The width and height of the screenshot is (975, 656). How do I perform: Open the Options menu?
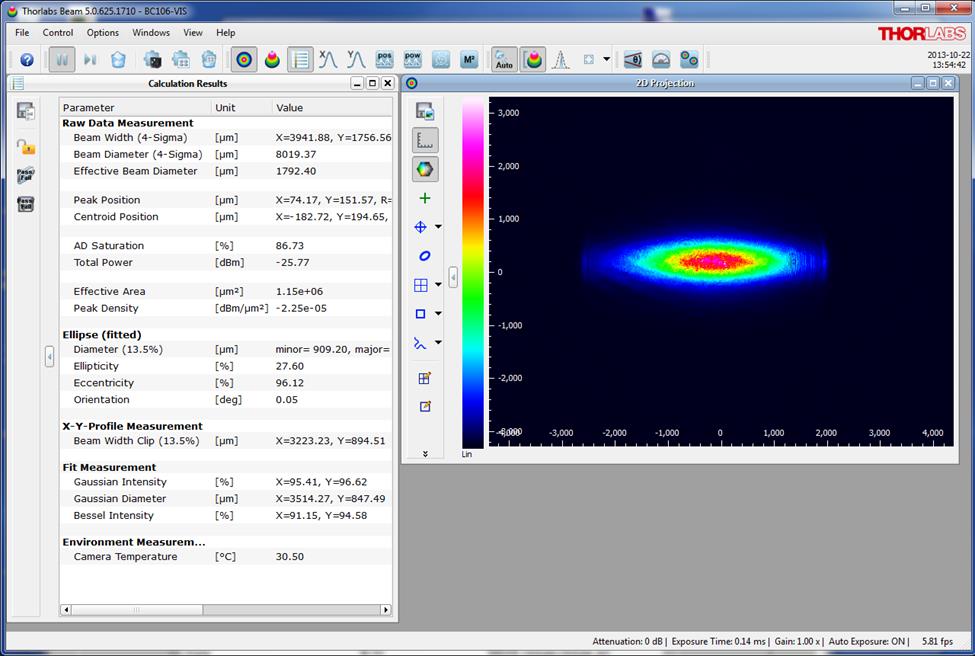point(102,32)
